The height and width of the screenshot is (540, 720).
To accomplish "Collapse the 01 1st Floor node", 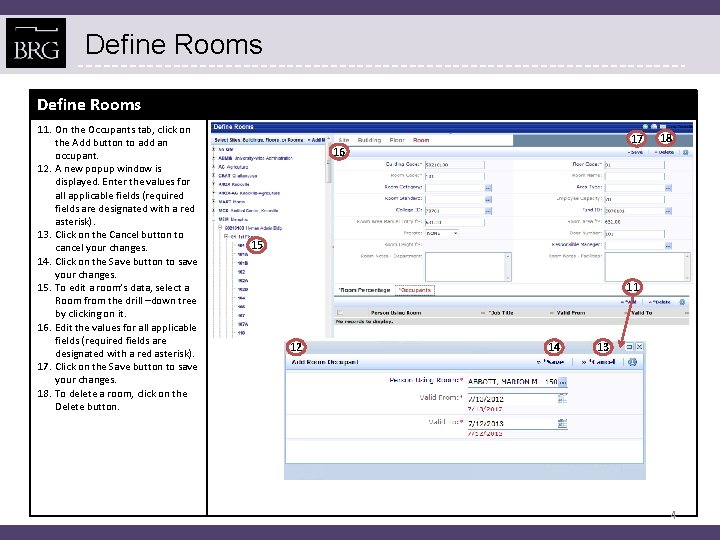I will coord(226,236).
